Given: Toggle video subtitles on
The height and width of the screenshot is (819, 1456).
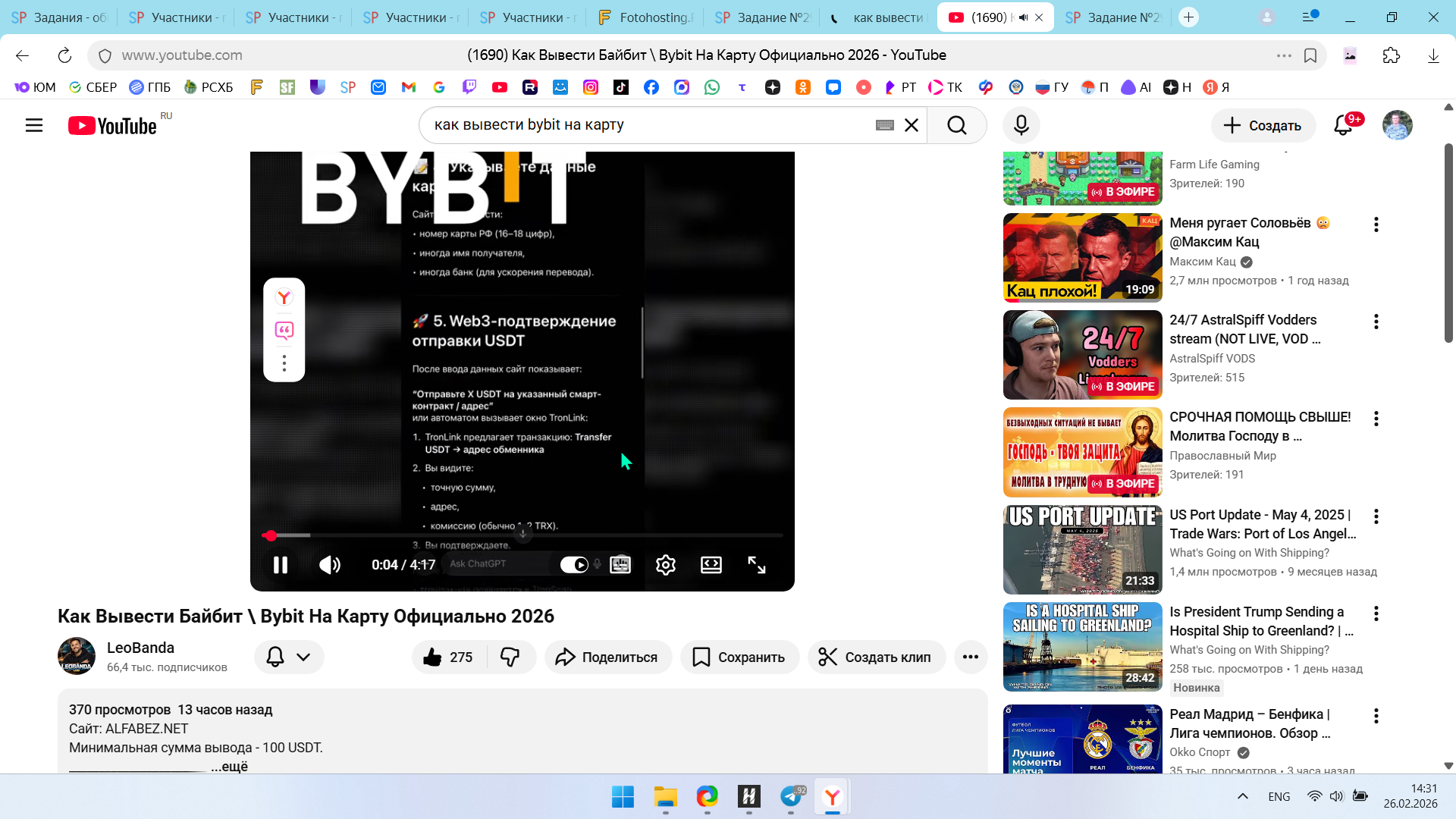Looking at the screenshot, I should click(x=620, y=565).
